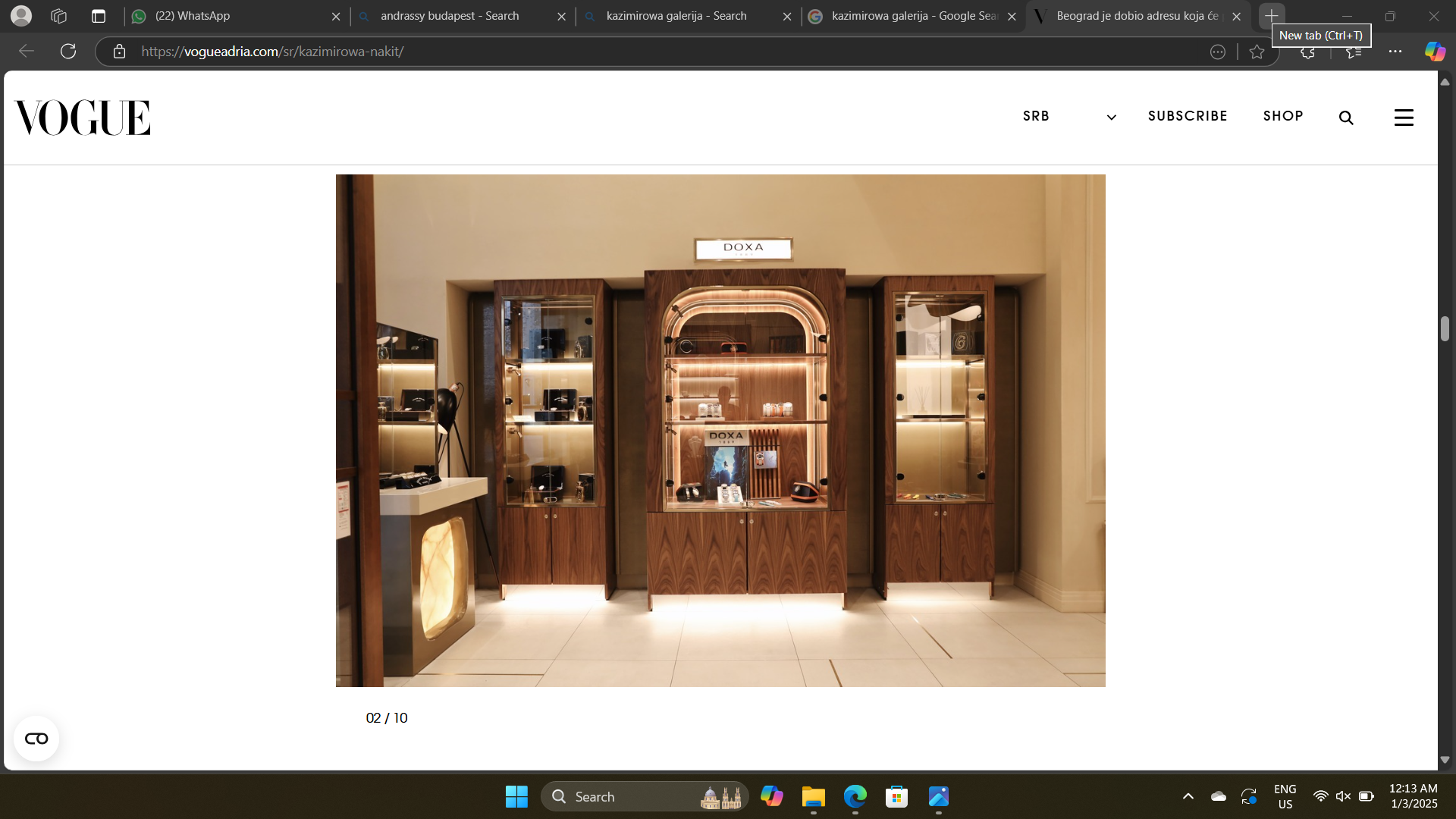
Task: Close the kazimirowa galerija Search tab
Action: point(787,16)
